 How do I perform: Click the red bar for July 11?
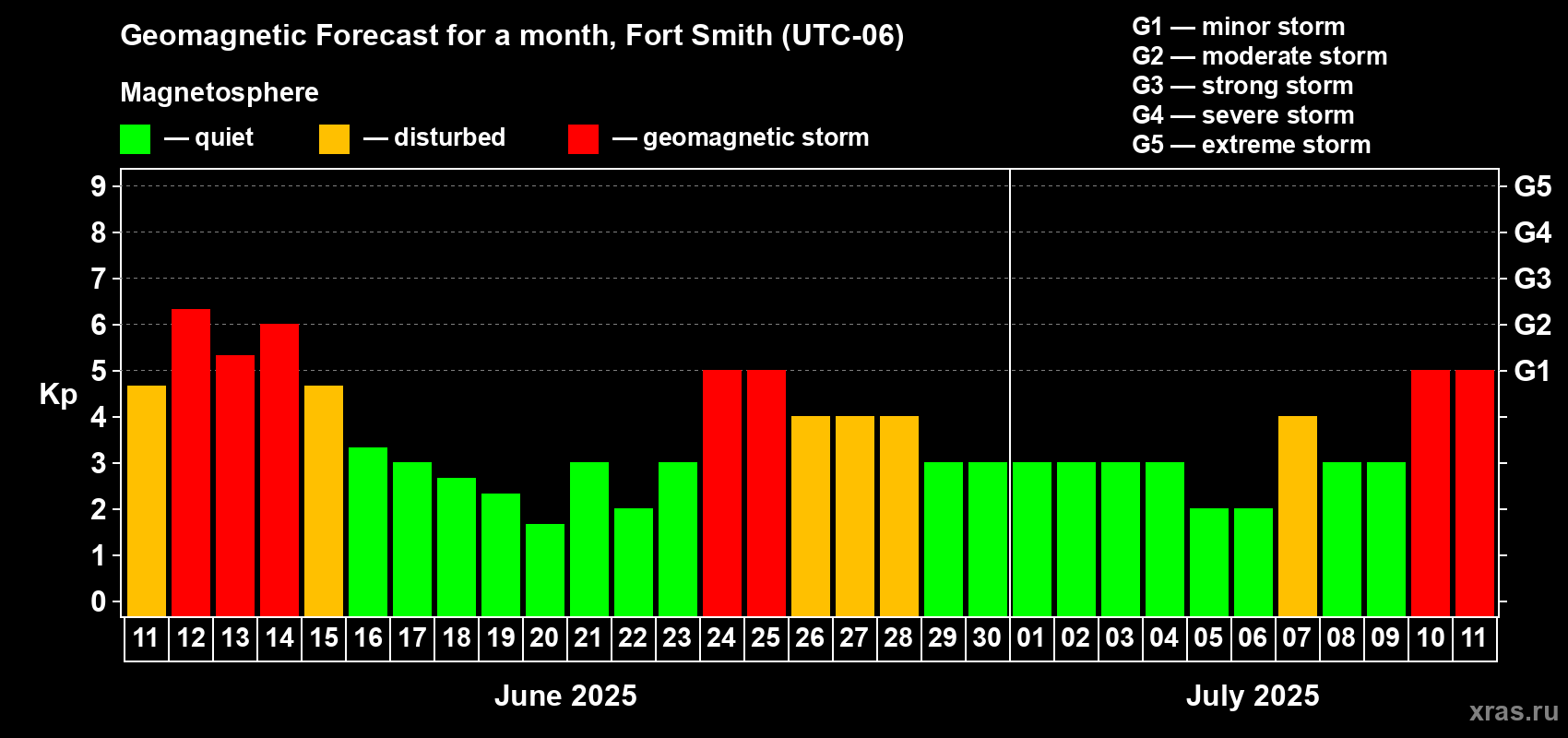[1475, 493]
